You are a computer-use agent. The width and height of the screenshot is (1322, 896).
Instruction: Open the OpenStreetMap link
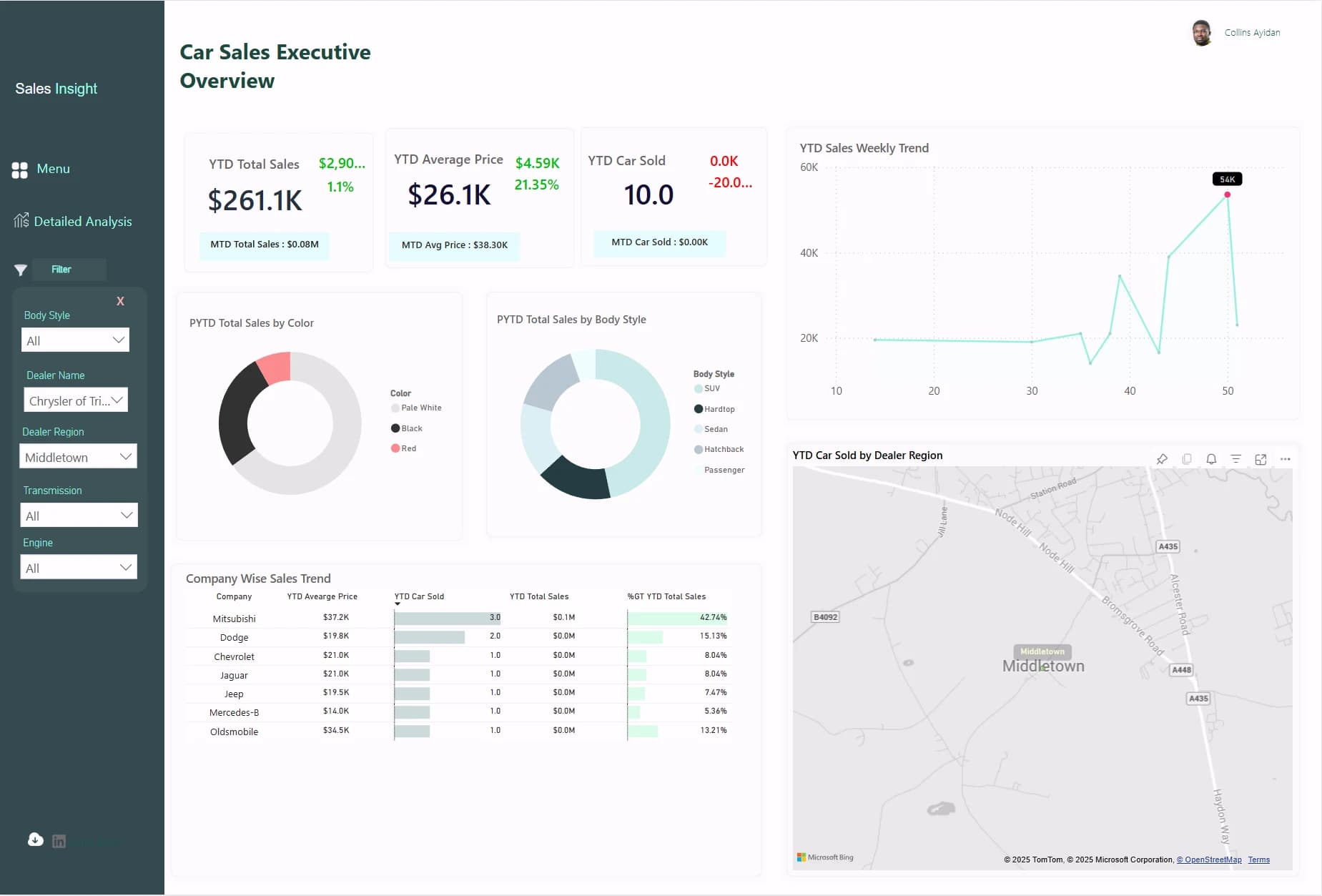pos(1209,860)
